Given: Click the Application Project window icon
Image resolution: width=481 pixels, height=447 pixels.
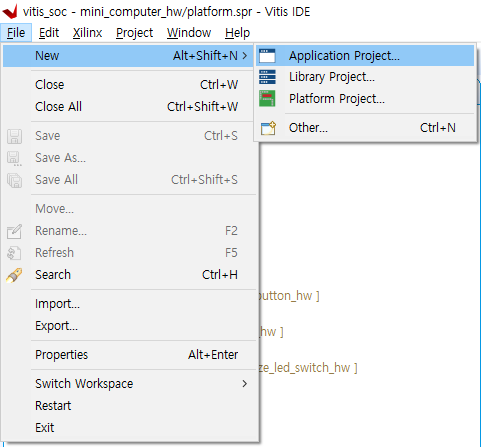Looking at the screenshot, I should coord(267,56).
